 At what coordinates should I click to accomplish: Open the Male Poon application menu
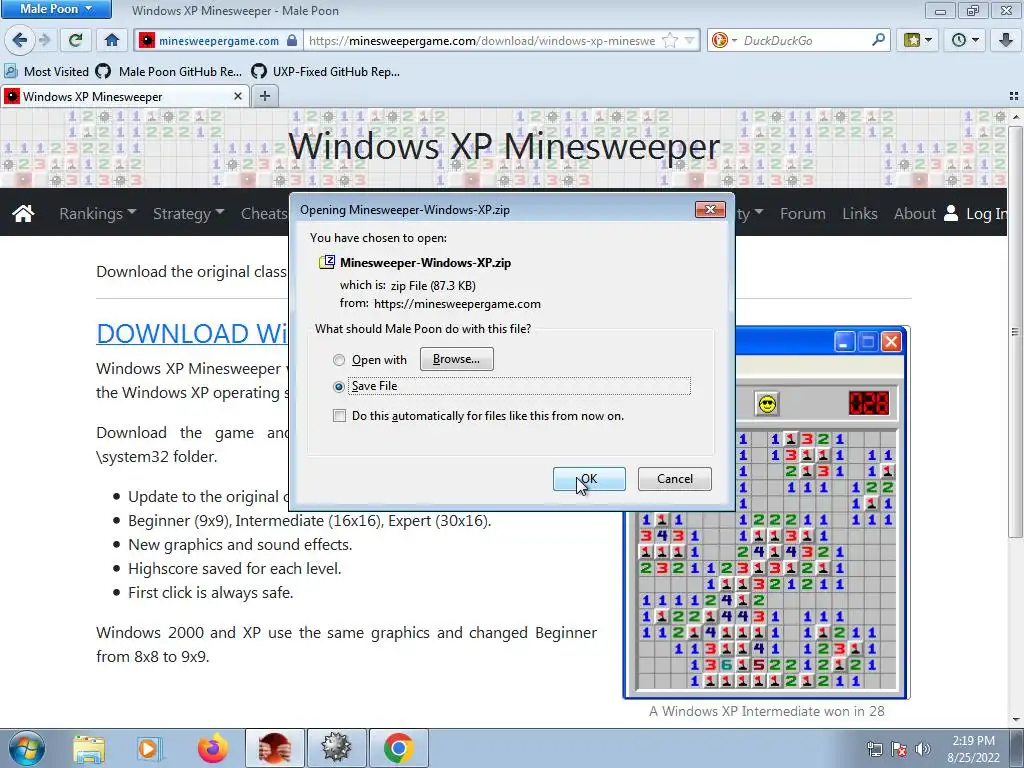tap(56, 9)
